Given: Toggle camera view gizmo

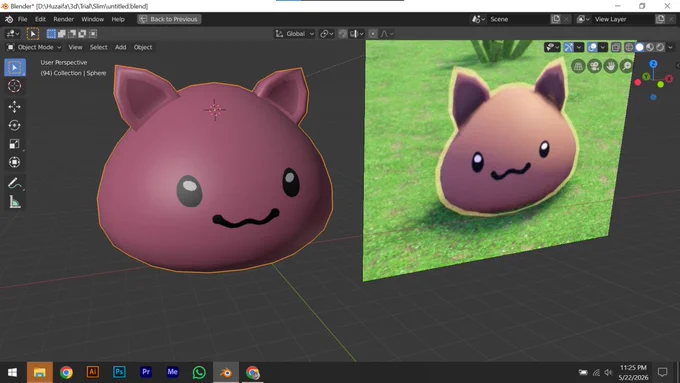Looking at the screenshot, I should (x=595, y=66).
